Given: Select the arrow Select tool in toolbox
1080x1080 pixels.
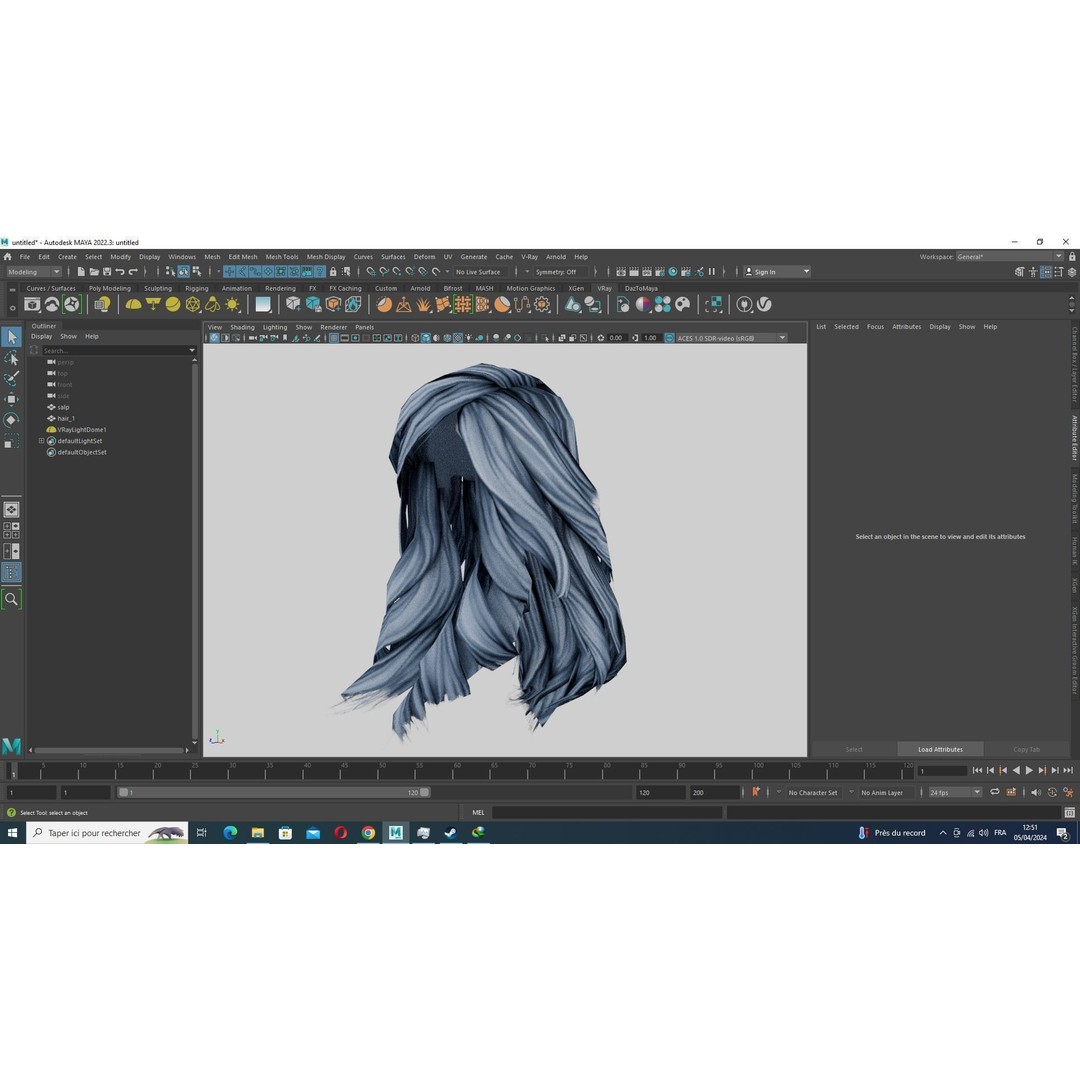Looking at the screenshot, I should pyautogui.click(x=12, y=337).
